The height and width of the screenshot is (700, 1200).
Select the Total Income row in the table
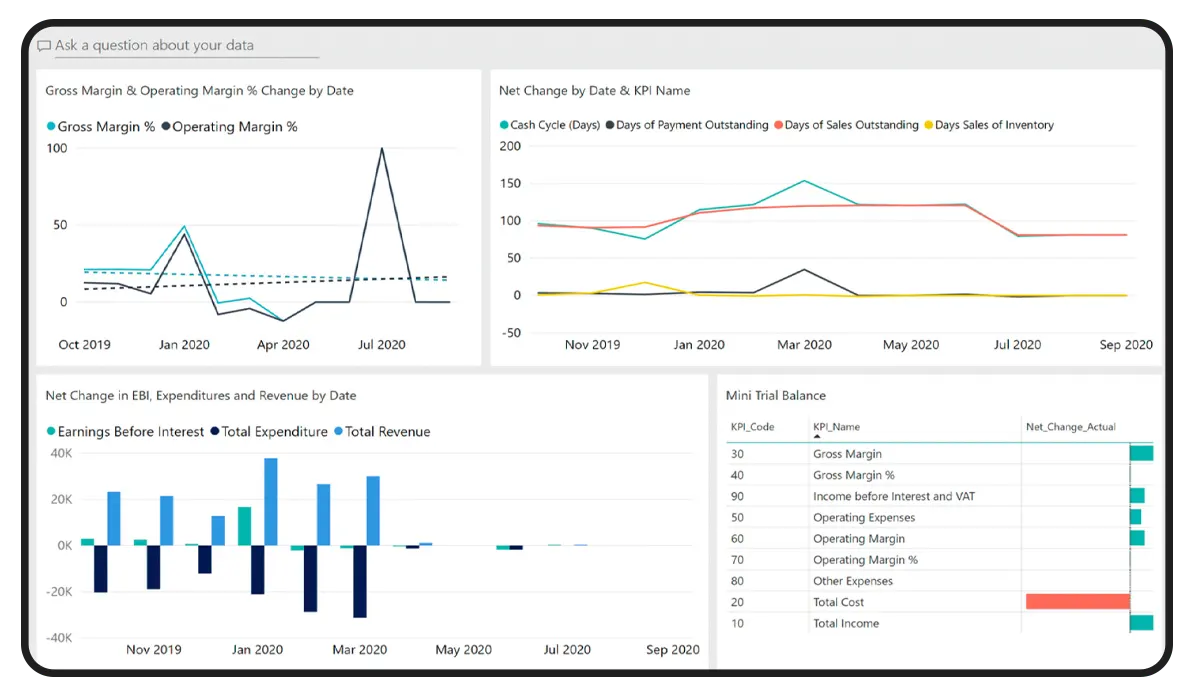846,623
